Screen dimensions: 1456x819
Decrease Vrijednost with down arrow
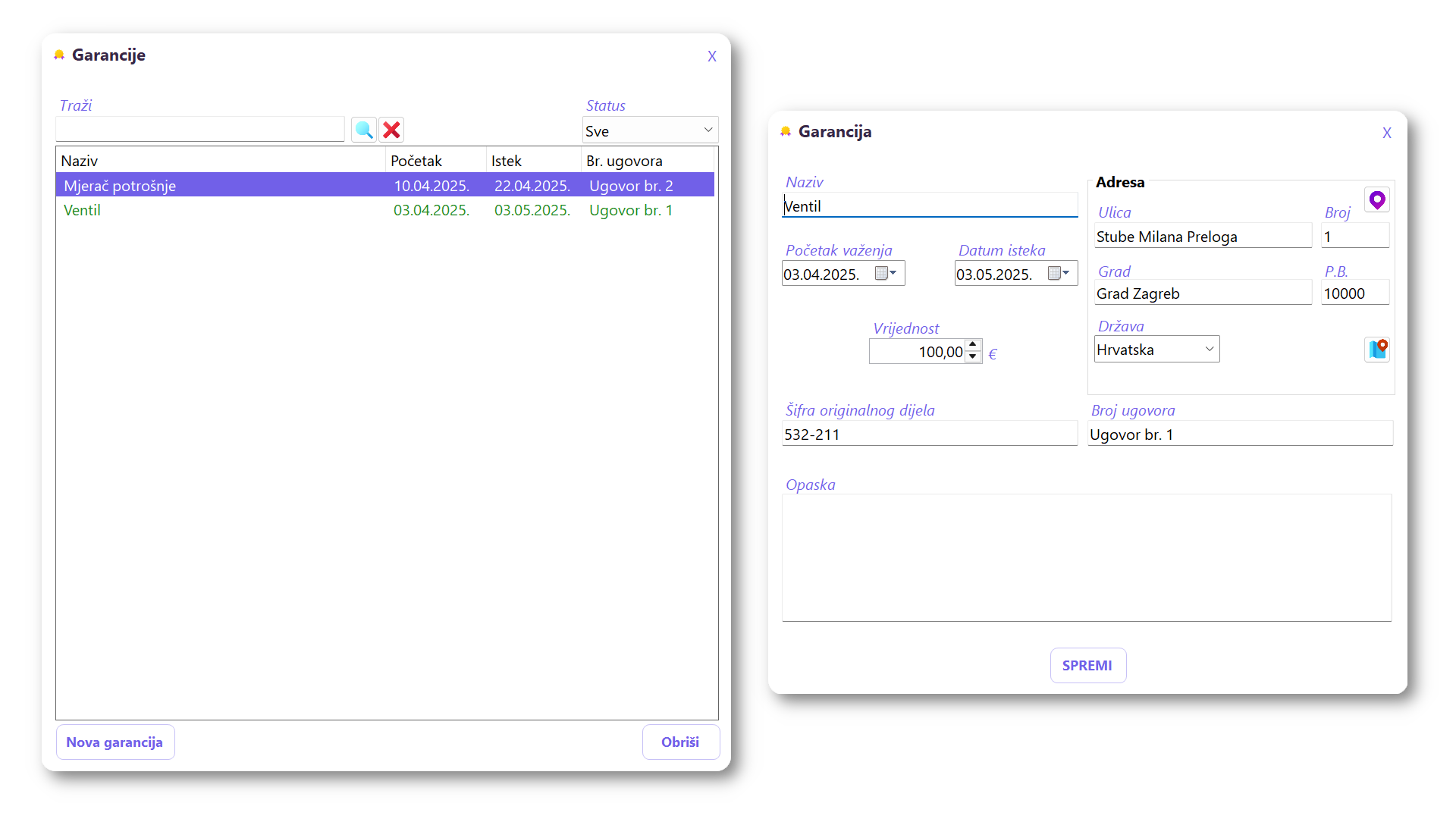(973, 357)
